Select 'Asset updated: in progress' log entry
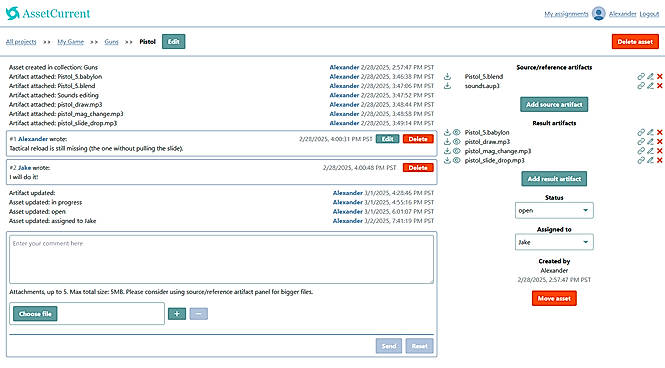 45,202
